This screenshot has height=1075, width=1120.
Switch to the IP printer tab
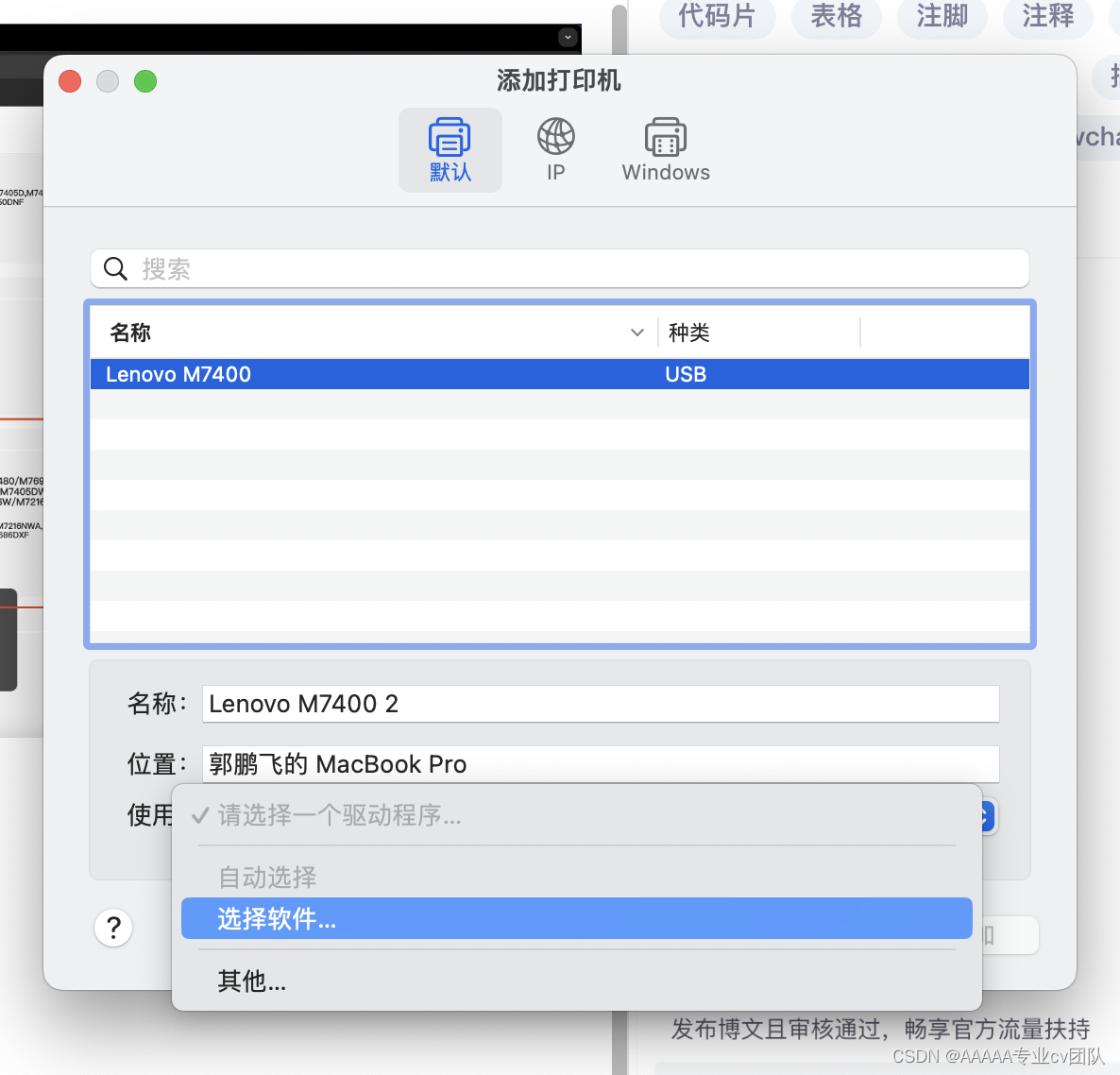pyautogui.click(x=555, y=150)
